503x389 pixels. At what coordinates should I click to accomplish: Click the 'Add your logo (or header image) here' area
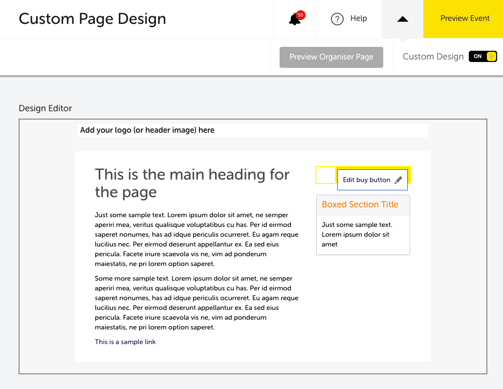click(253, 130)
